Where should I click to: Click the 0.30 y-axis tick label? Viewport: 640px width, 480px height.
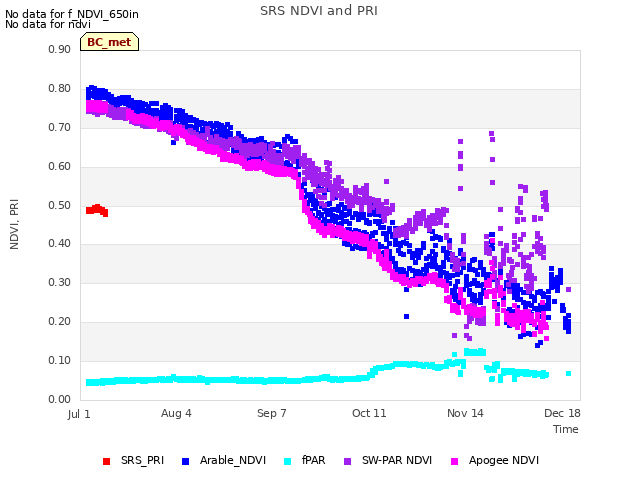click(x=60, y=282)
